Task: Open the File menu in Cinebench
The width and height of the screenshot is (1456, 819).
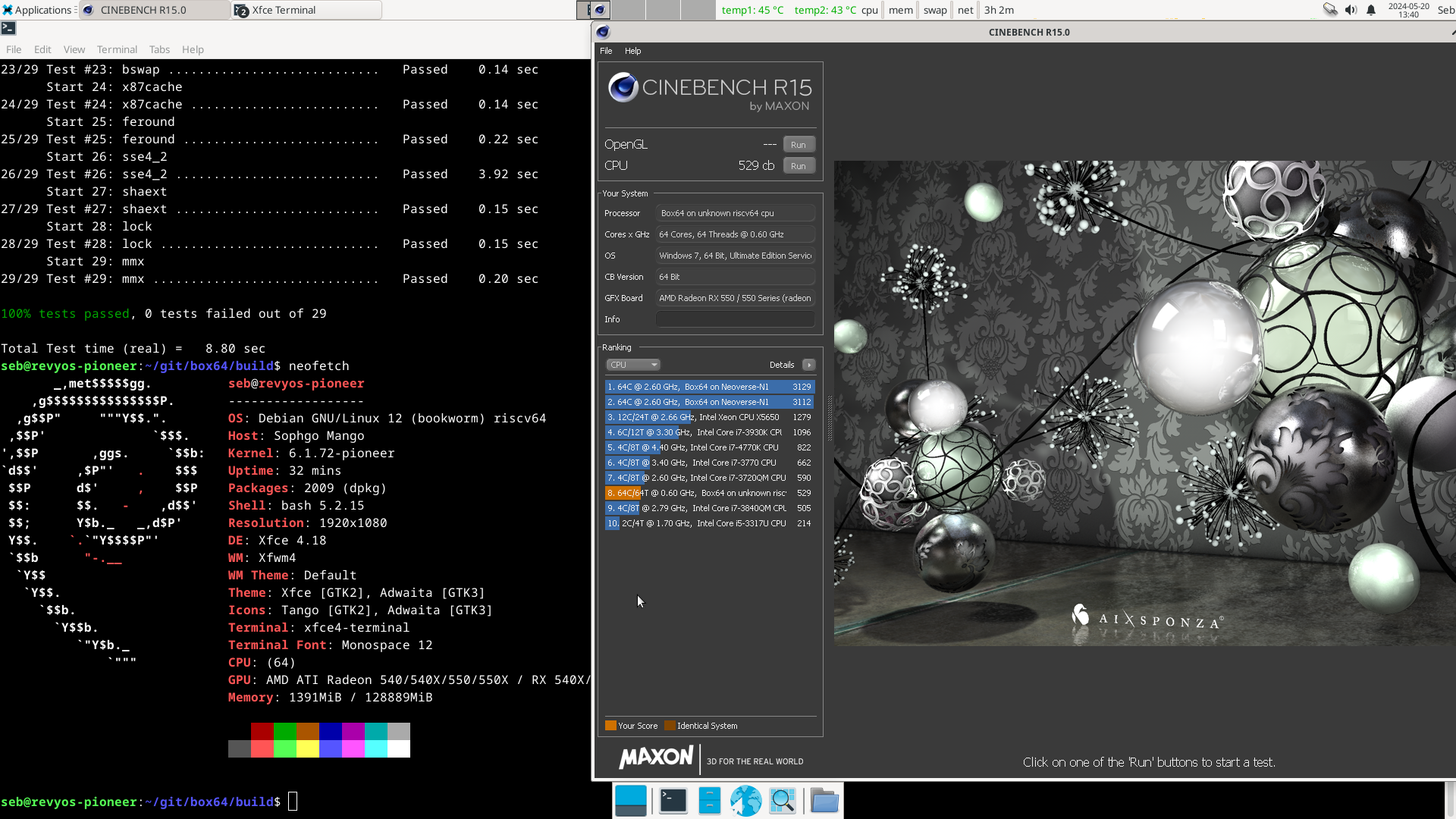Action: 605,51
